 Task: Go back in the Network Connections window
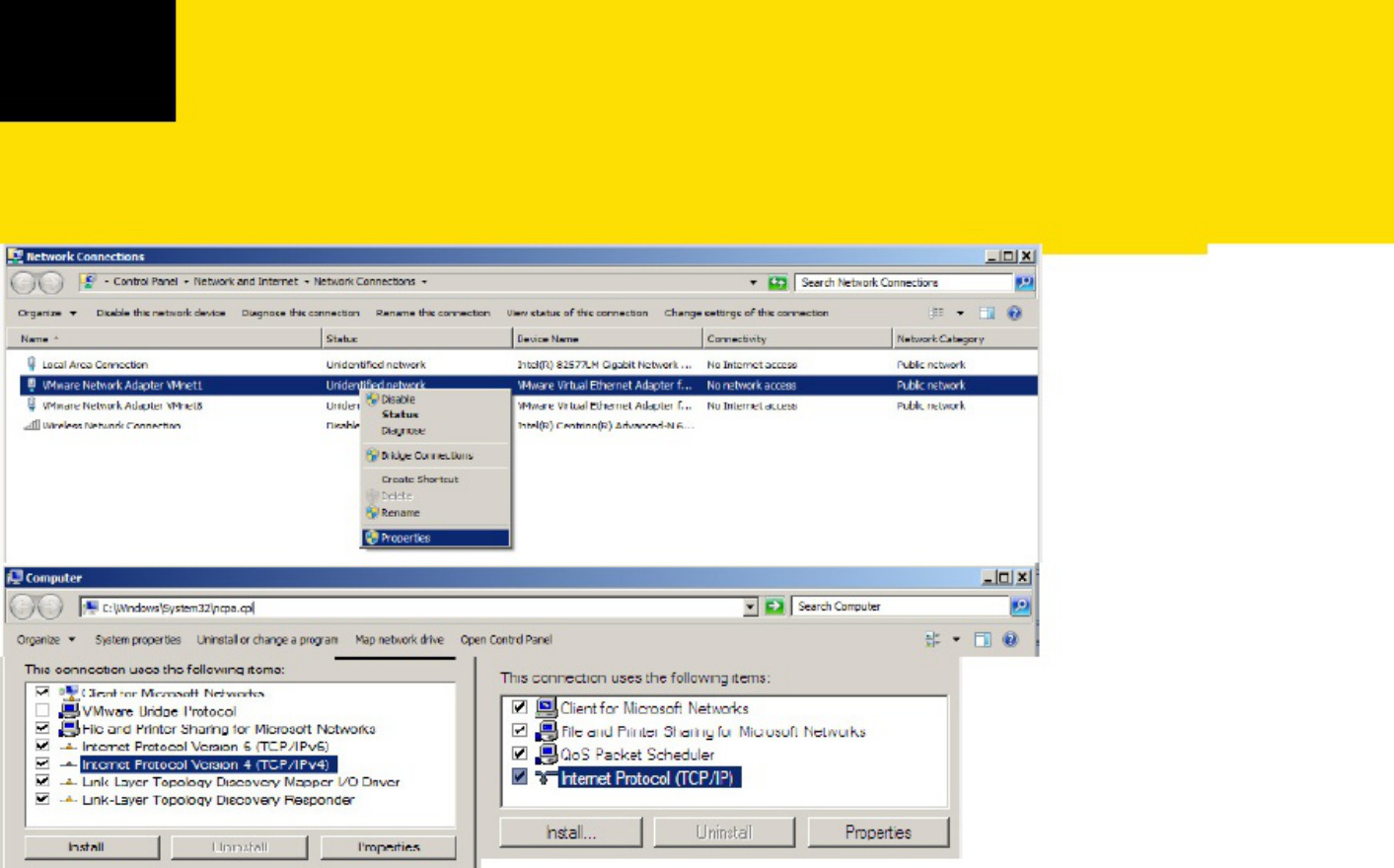pos(24,283)
